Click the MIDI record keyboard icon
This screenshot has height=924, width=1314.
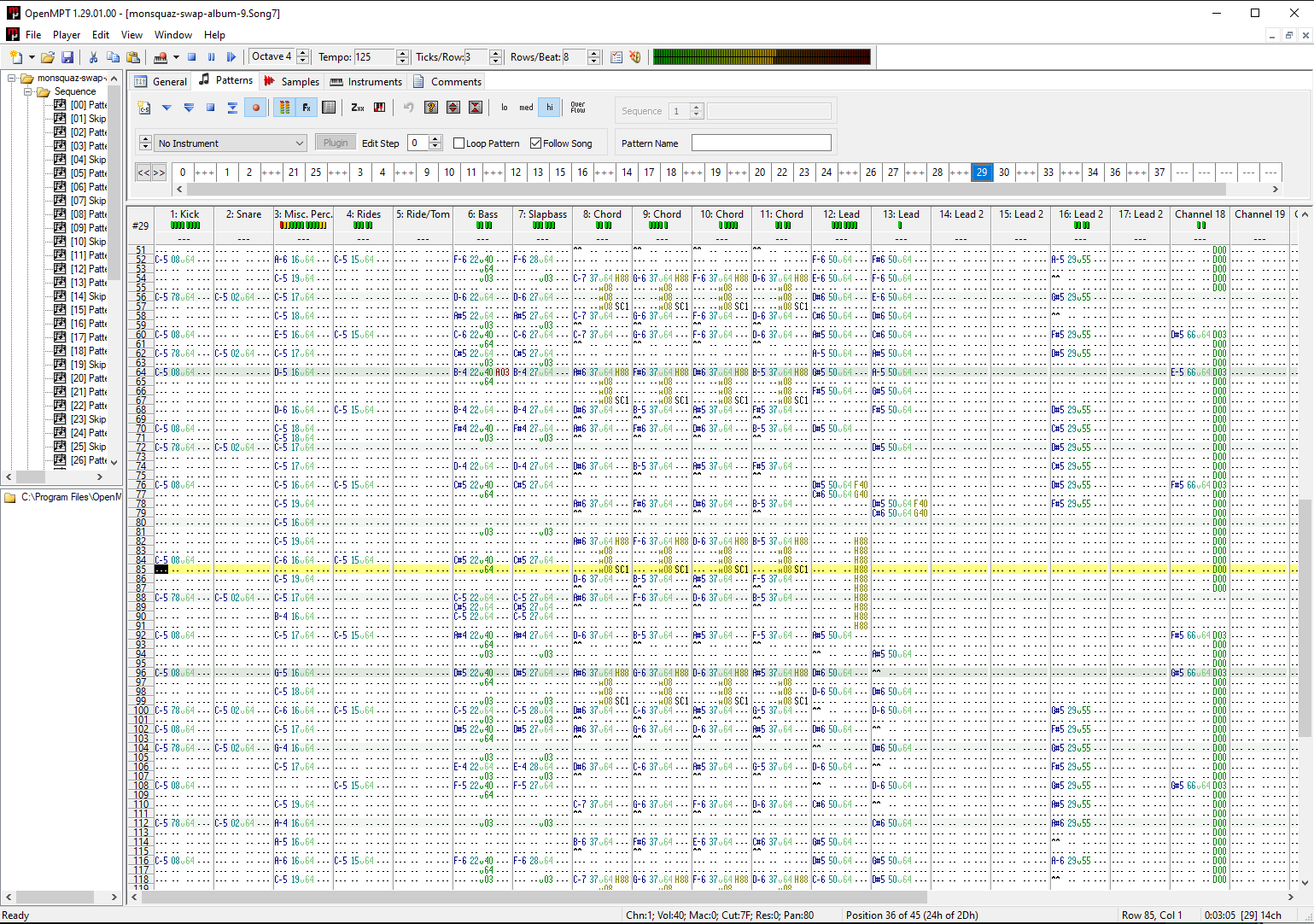click(160, 57)
